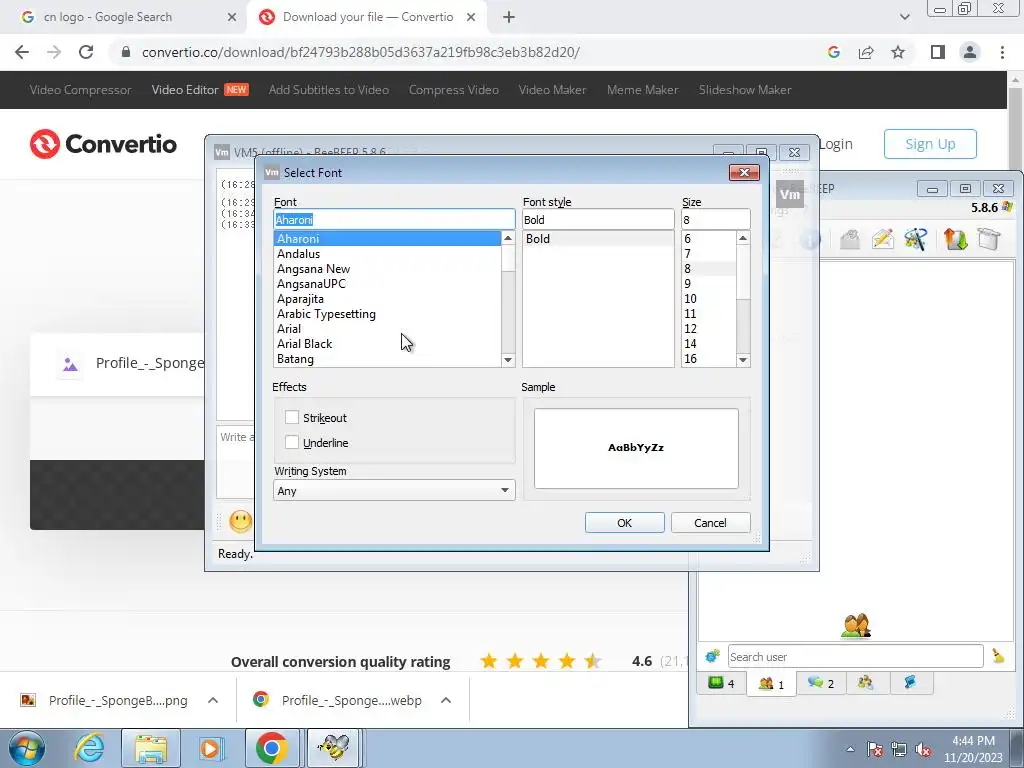Open the BeeBEEP groups tab
This screenshot has width=1024, height=768.
pos(866,683)
